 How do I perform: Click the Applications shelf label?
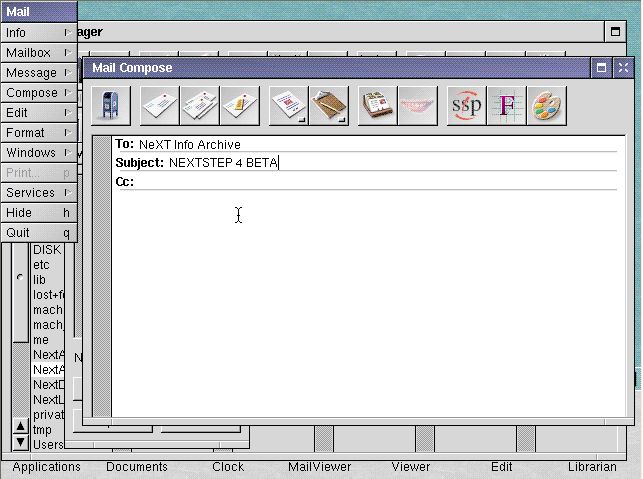(46, 467)
